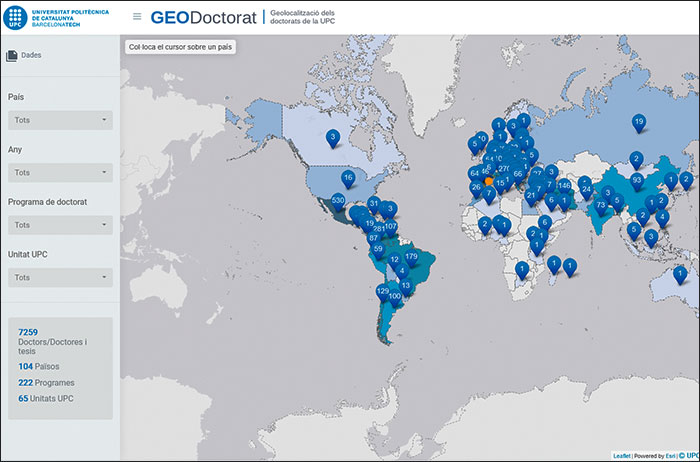Expand the Any year dropdown
700x462 pixels.
coord(60,173)
